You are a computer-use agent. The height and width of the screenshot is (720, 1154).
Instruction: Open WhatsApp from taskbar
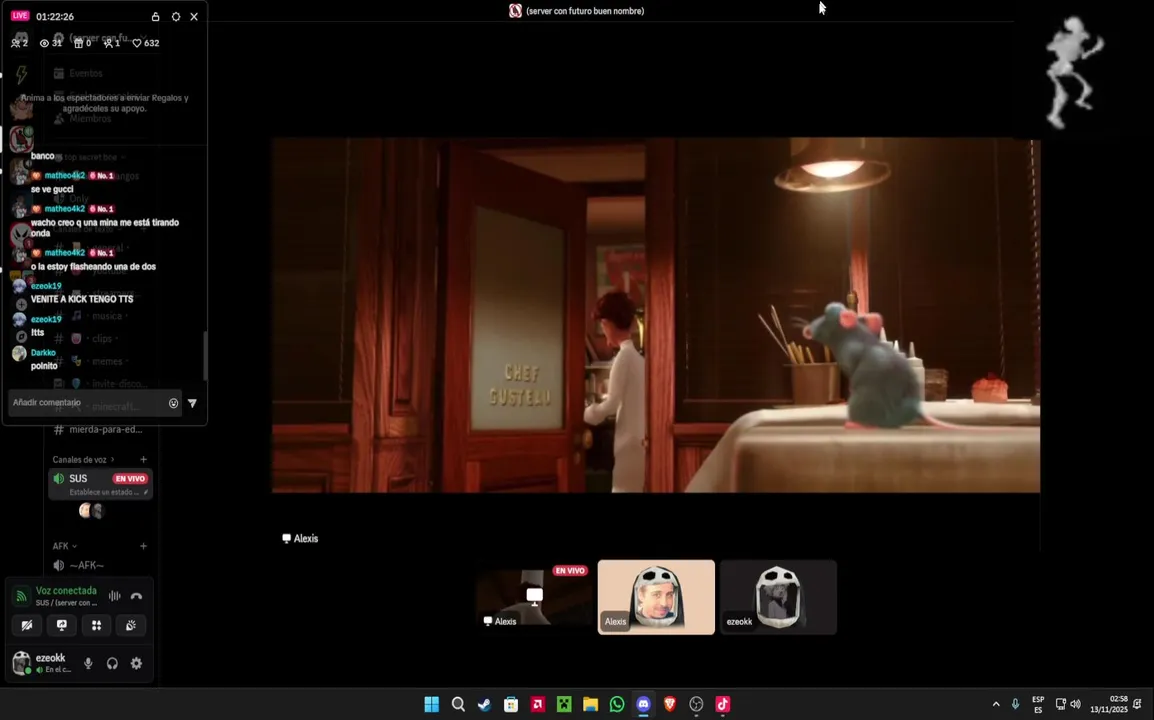[617, 705]
